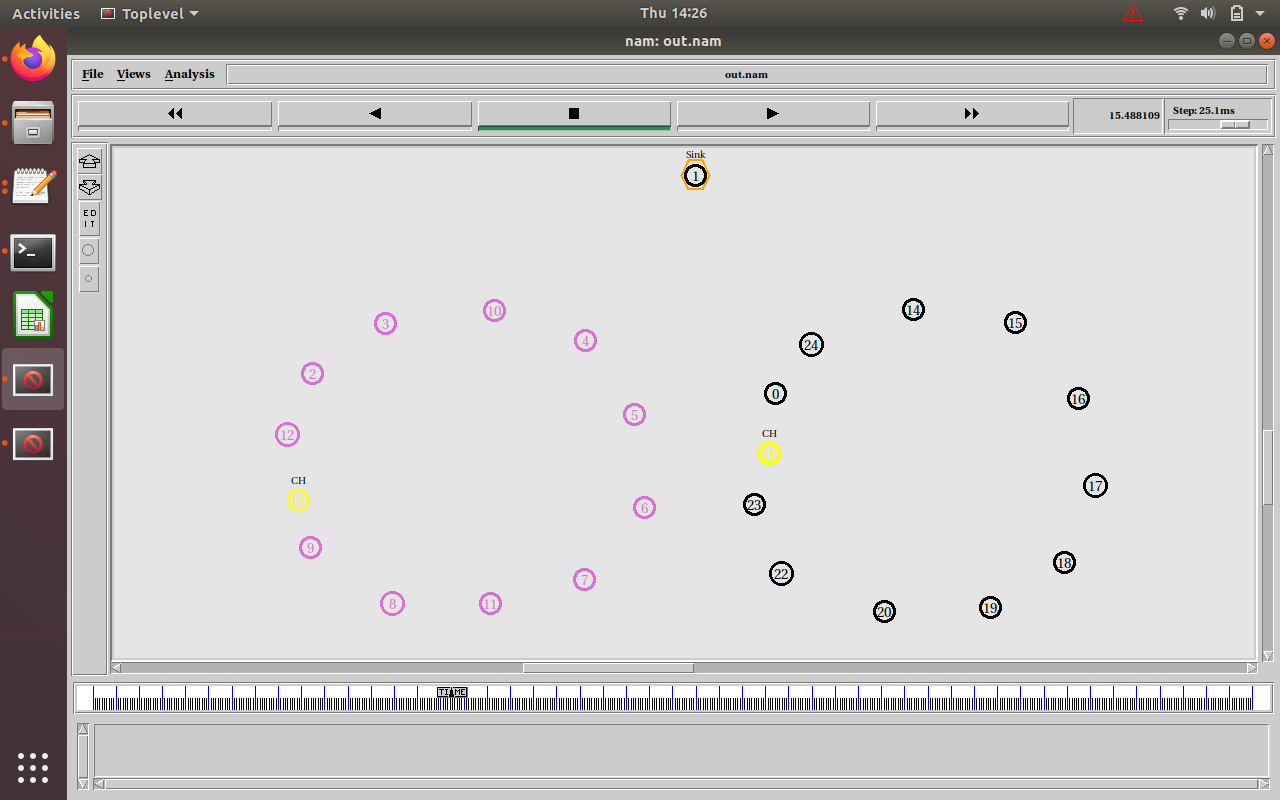The width and height of the screenshot is (1280, 800).
Task: Click the rewind playback button
Action: 175,114
